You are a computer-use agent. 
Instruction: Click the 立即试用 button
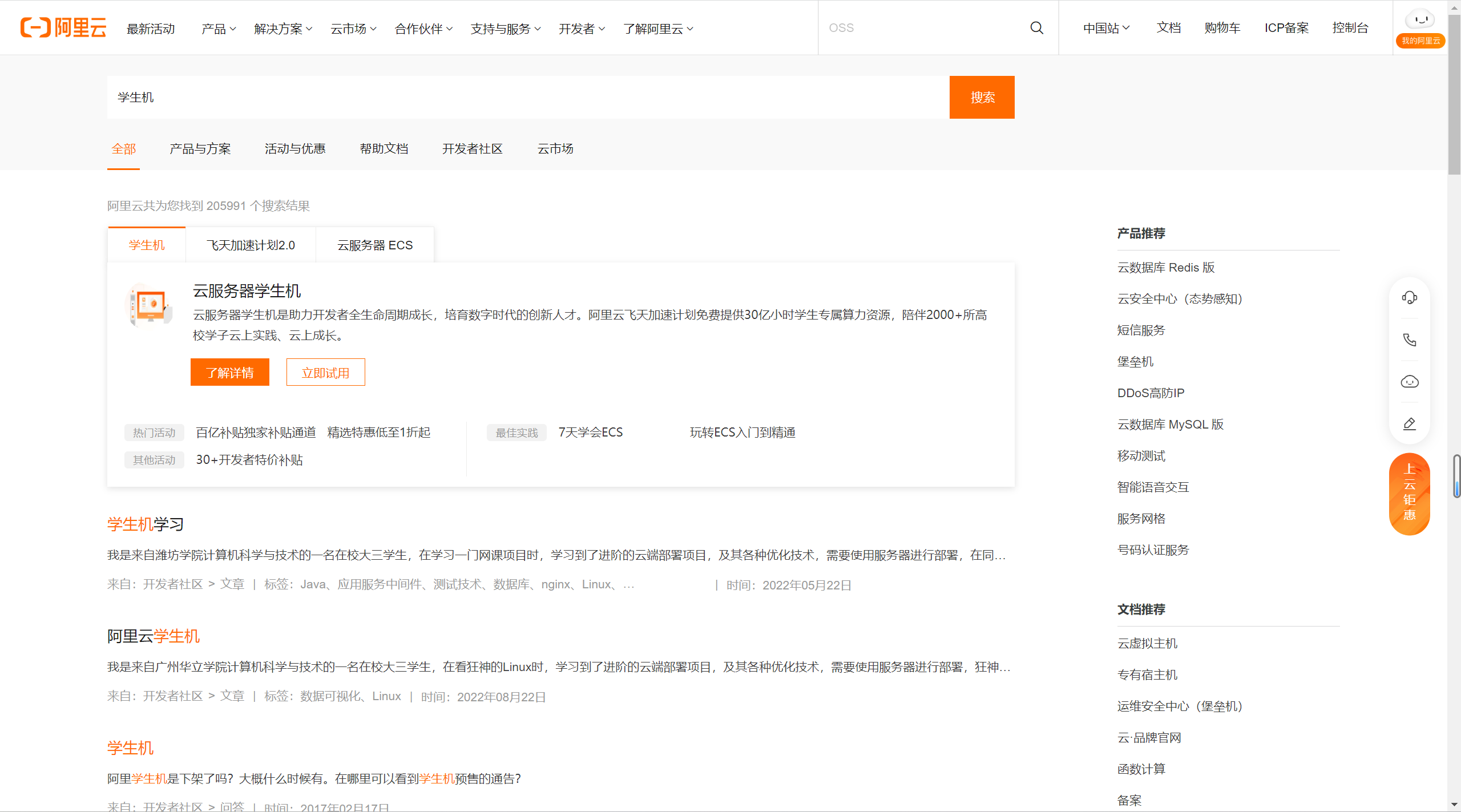[x=325, y=373]
